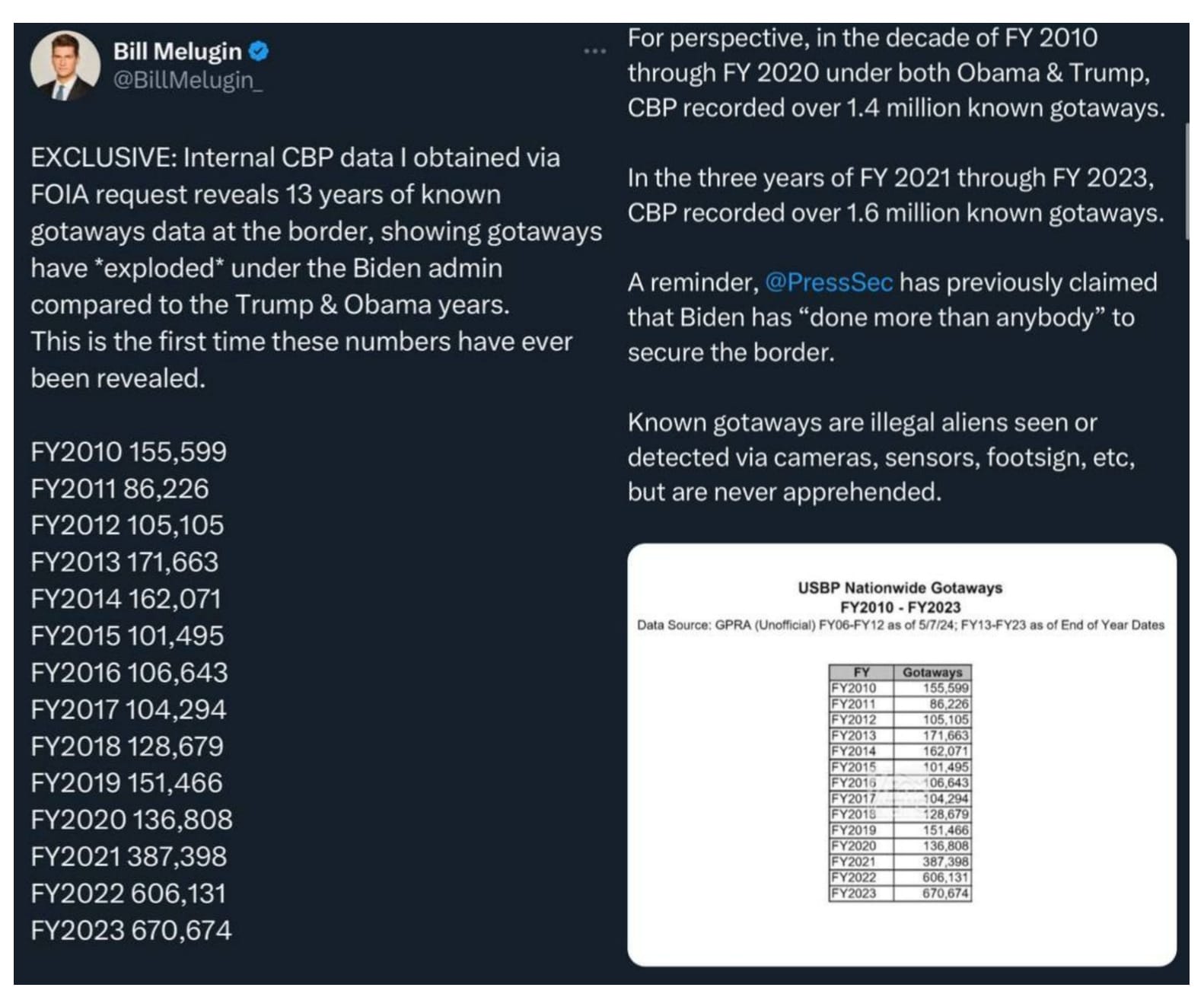1204x997 pixels.
Task: Click the Data Source caption text
Action: tap(900, 625)
